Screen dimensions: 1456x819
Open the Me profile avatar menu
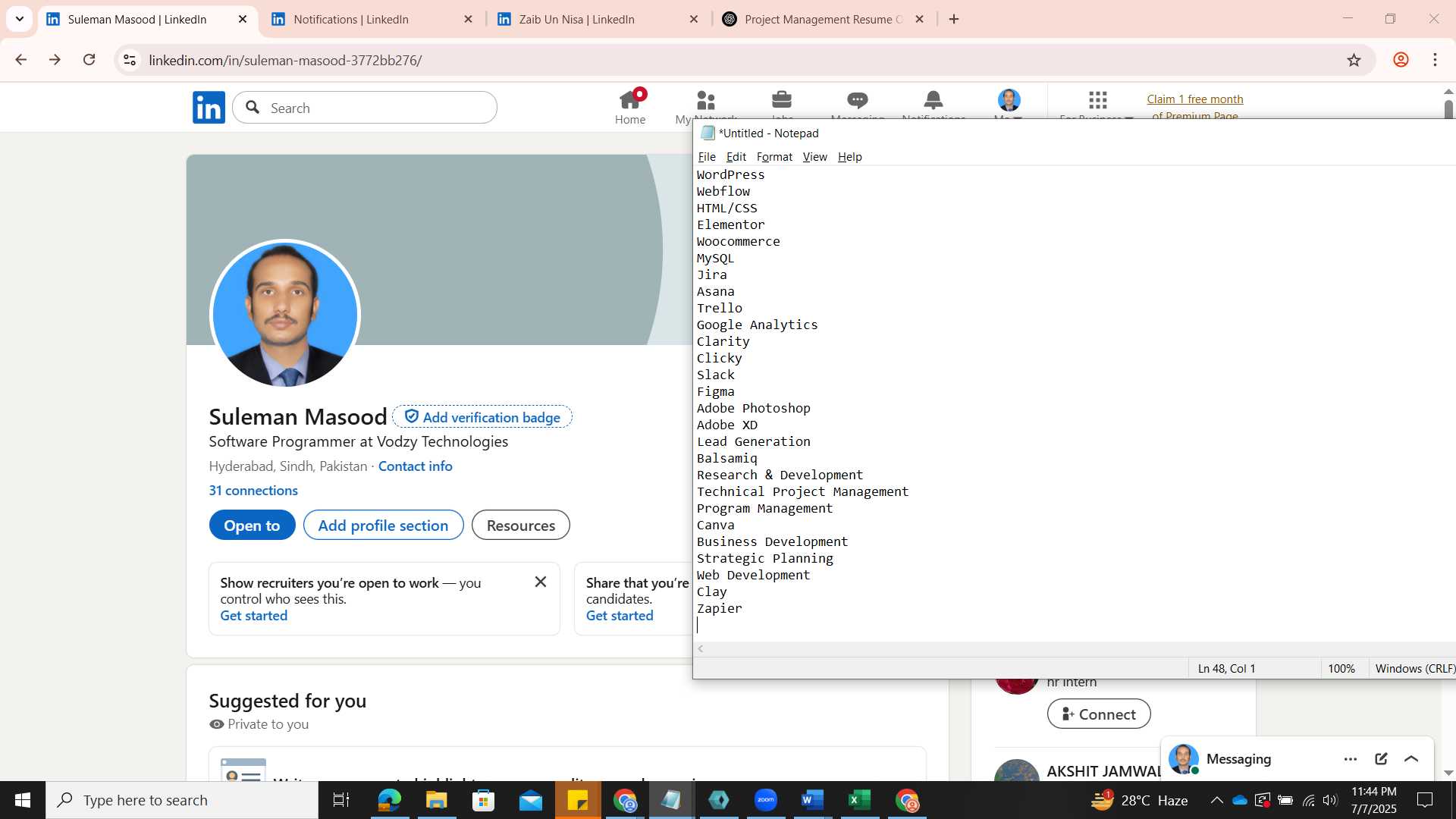click(x=1009, y=100)
